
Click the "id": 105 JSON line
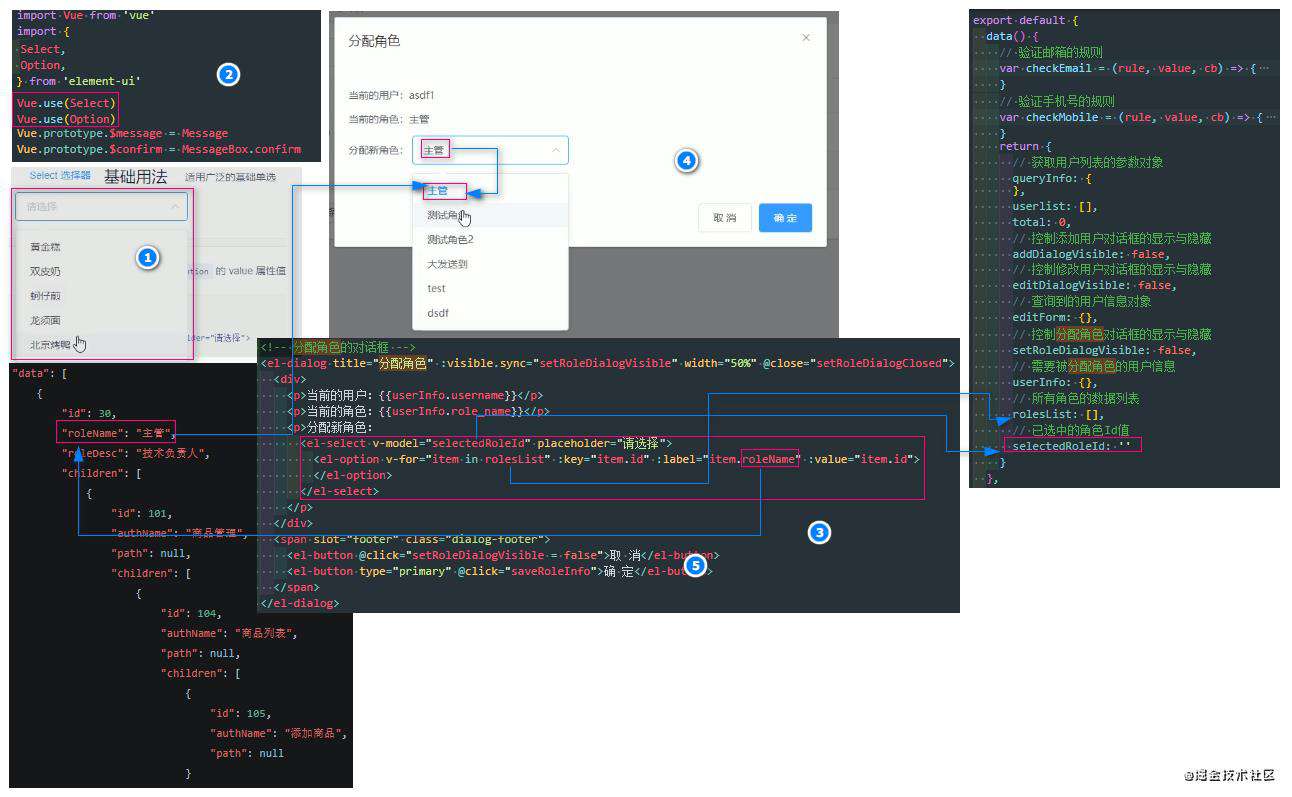[241, 713]
